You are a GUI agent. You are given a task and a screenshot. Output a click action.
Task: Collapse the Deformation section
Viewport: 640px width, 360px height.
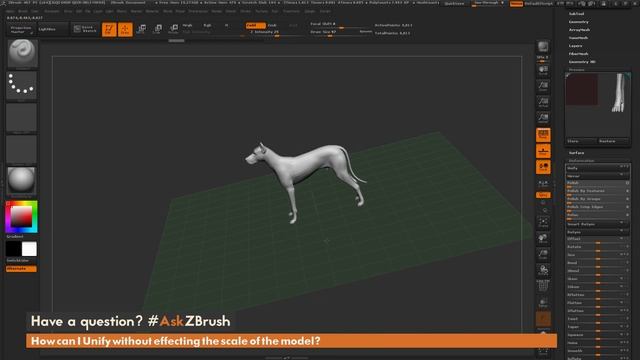click(x=582, y=160)
